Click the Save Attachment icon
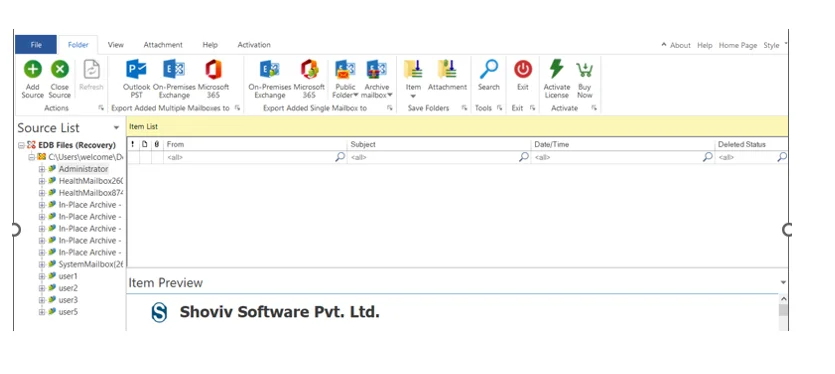The height and width of the screenshot is (374, 835). 447,70
